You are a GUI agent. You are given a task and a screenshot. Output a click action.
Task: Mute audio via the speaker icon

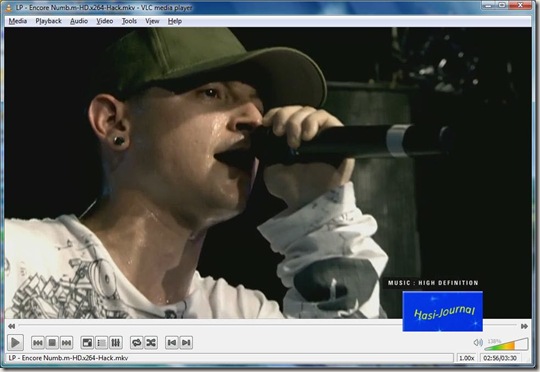pyautogui.click(x=478, y=342)
